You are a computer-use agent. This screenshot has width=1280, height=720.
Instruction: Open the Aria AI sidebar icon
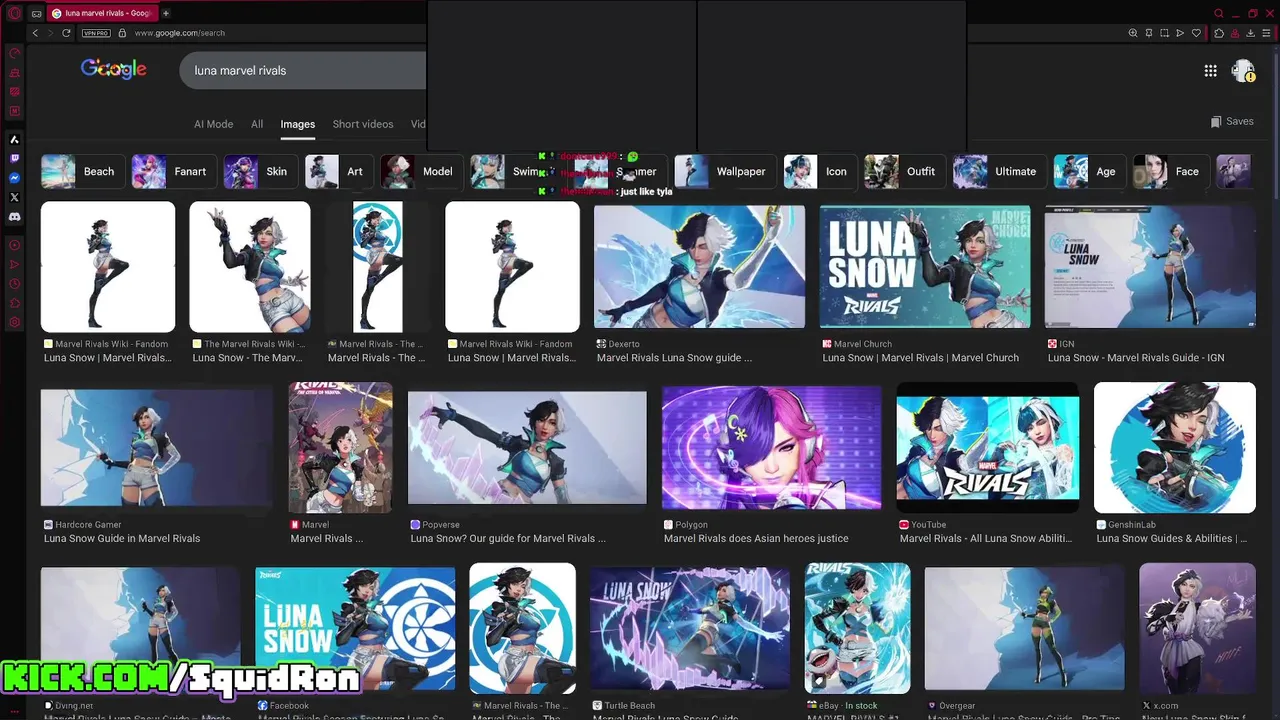pos(14,139)
